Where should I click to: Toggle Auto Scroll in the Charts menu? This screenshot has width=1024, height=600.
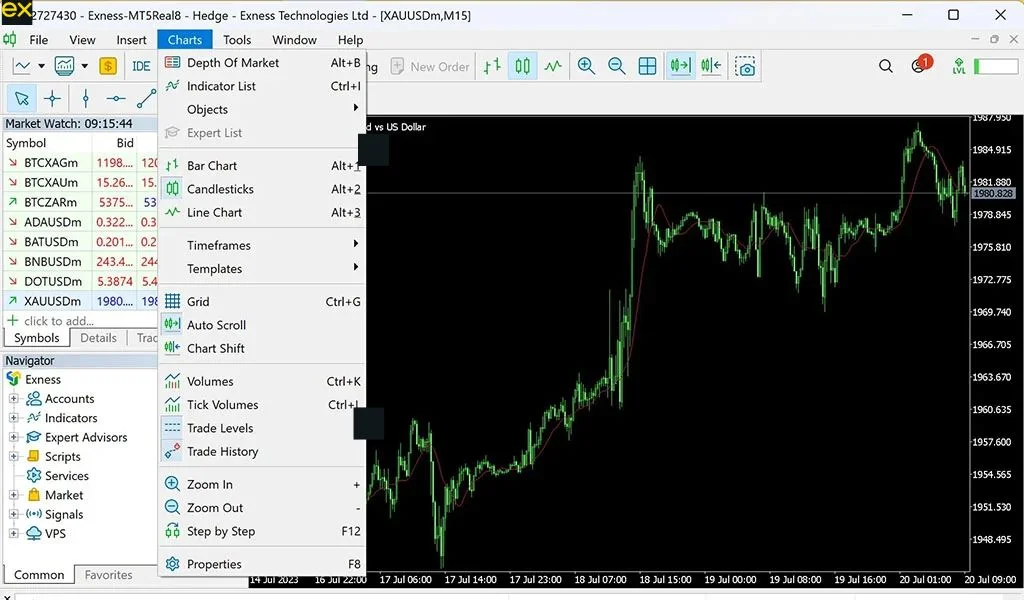pyautogui.click(x=218, y=325)
